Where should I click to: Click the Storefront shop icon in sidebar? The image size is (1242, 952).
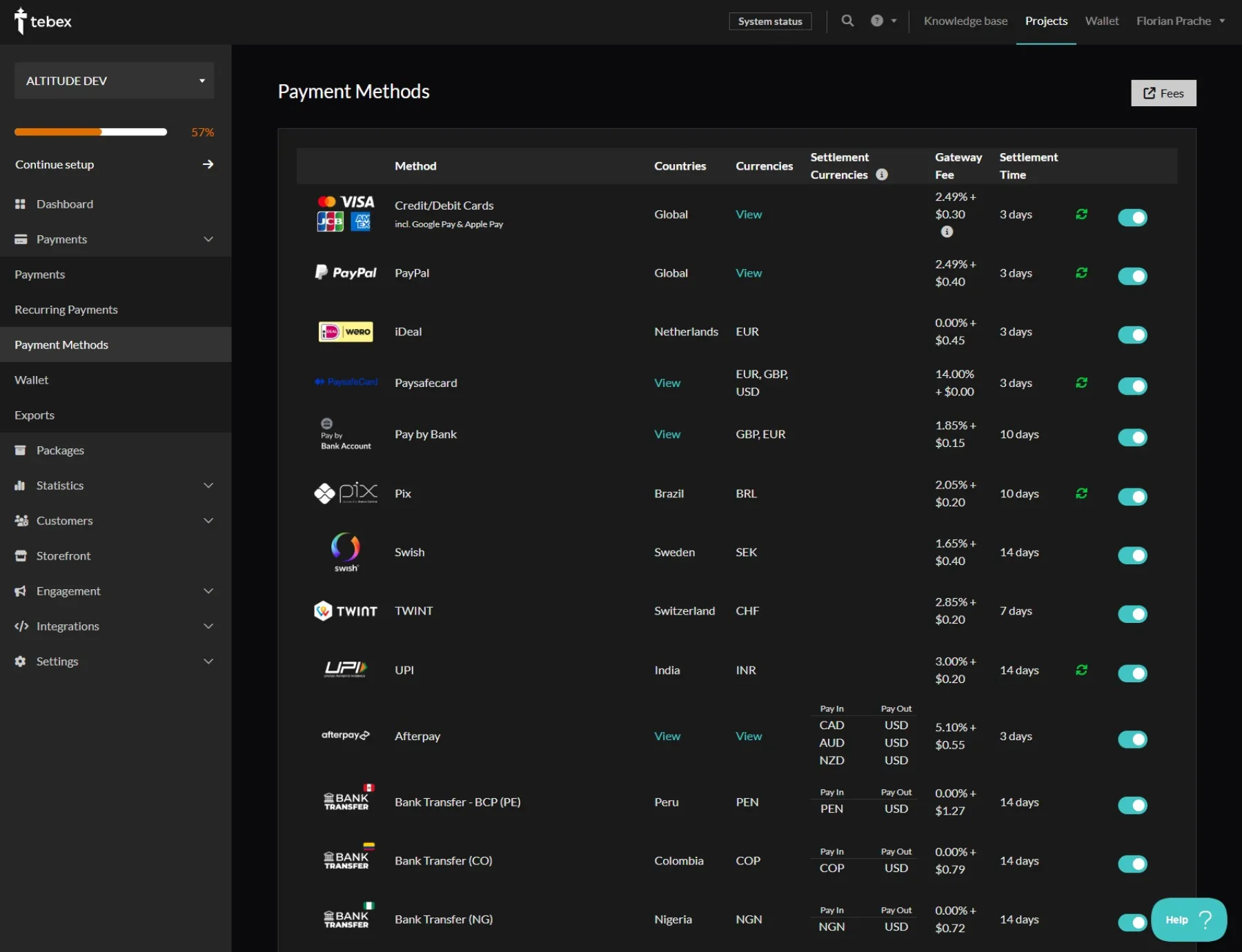(21, 556)
